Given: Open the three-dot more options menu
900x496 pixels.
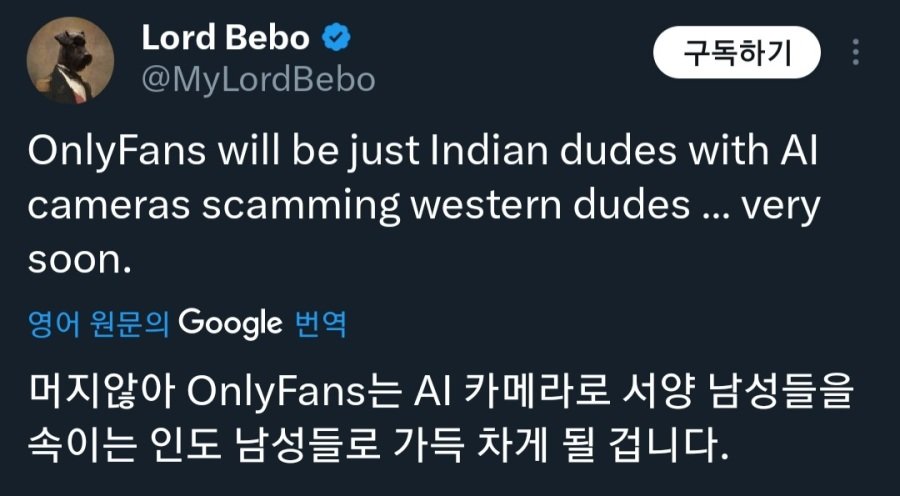Looking at the screenshot, I should pyautogui.click(x=858, y=54).
